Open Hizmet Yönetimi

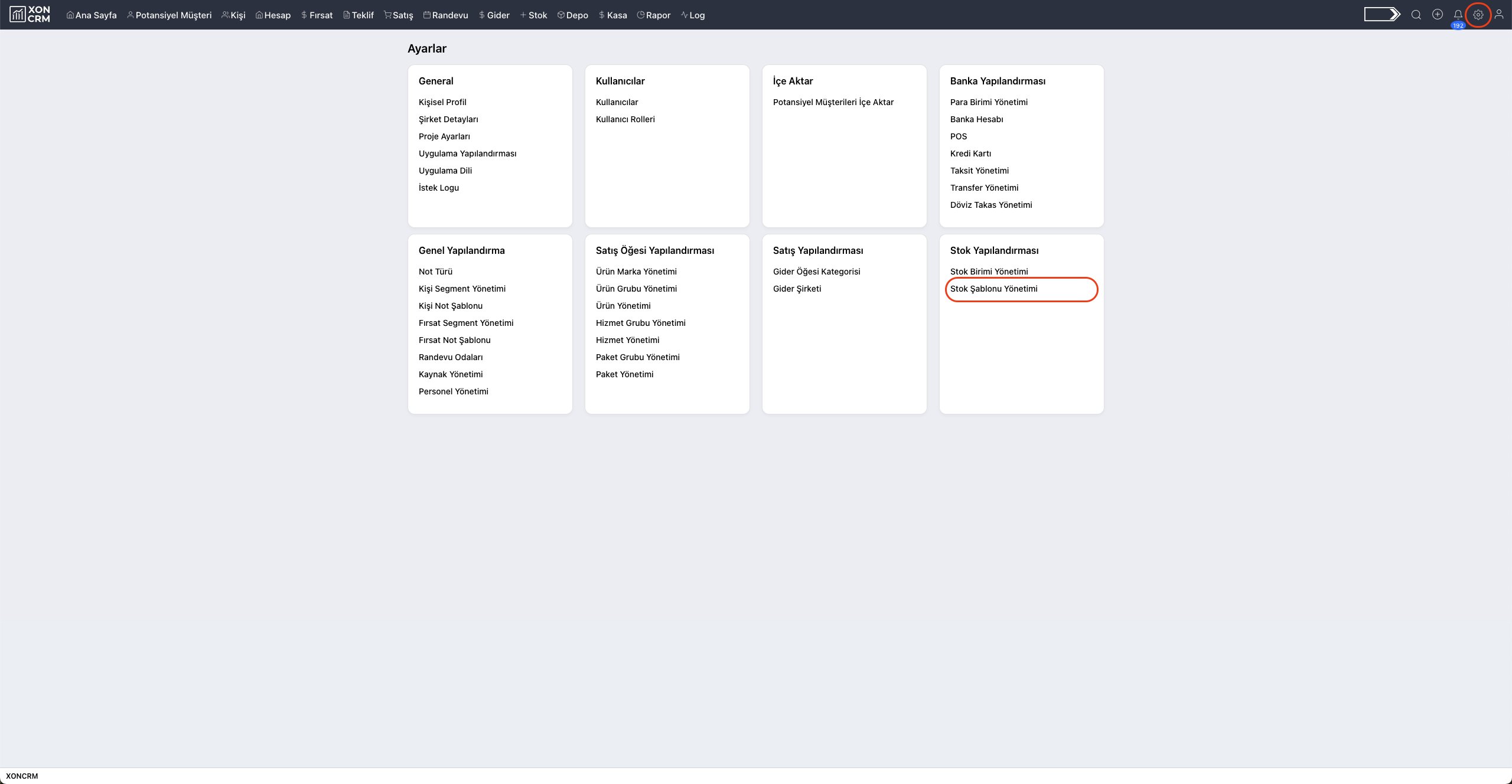point(627,340)
